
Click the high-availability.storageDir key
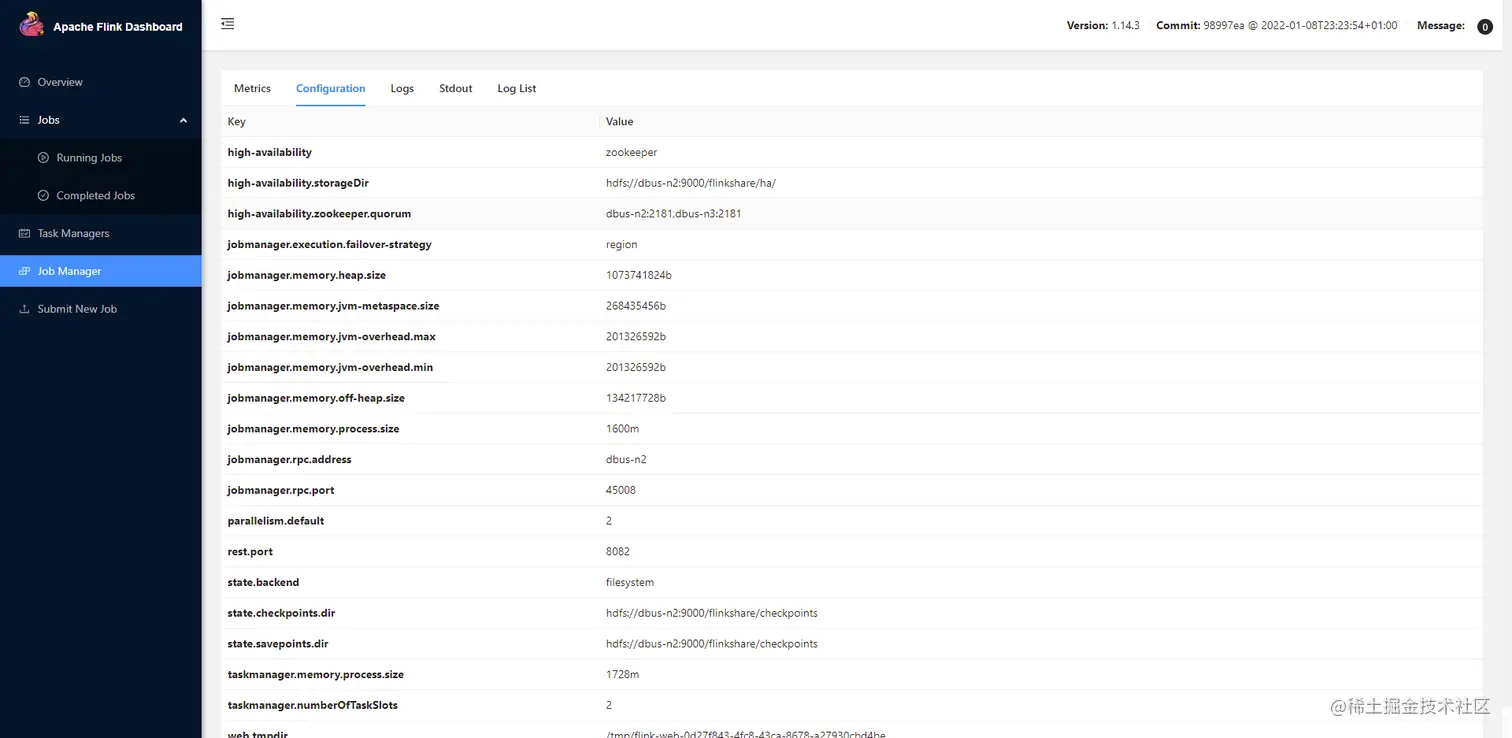pos(299,183)
